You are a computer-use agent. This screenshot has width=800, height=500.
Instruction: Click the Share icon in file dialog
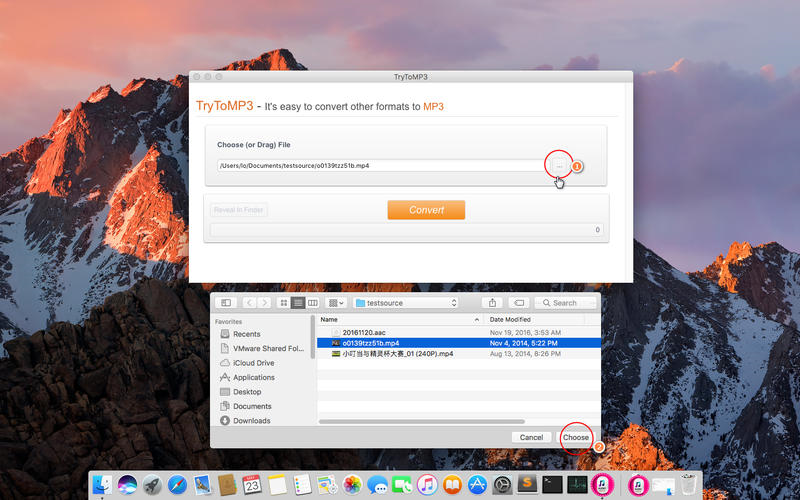(491, 303)
